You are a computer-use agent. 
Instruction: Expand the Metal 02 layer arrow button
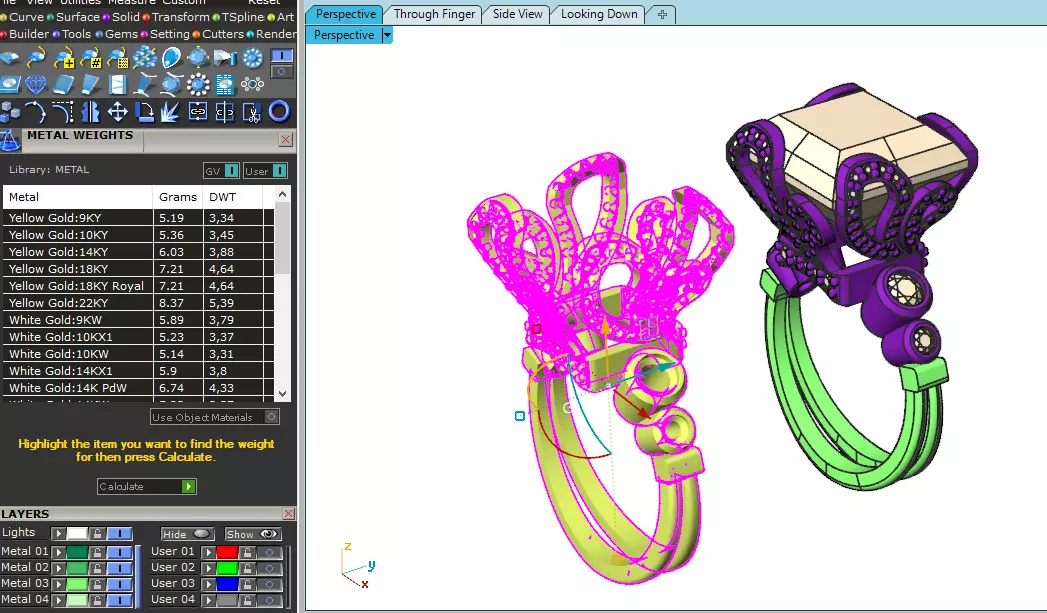[x=59, y=568]
